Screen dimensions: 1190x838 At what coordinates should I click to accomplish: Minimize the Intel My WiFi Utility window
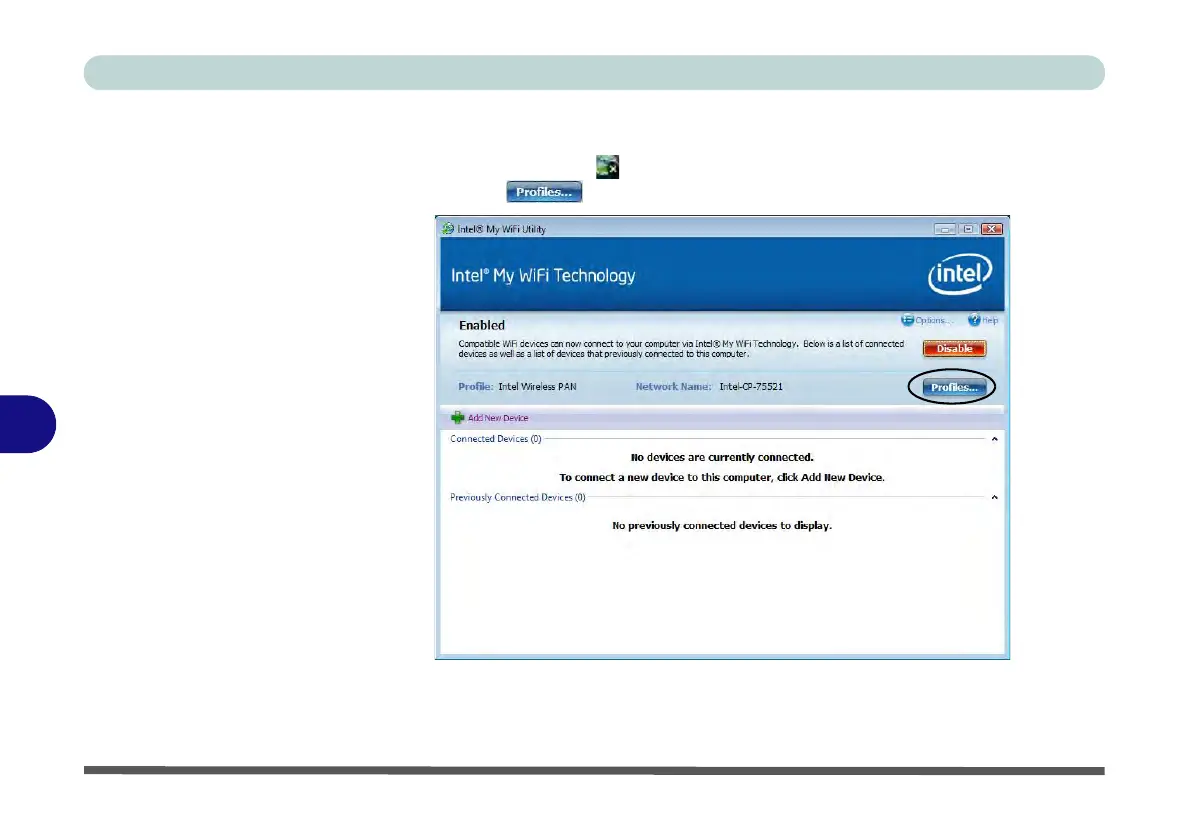(x=944, y=228)
